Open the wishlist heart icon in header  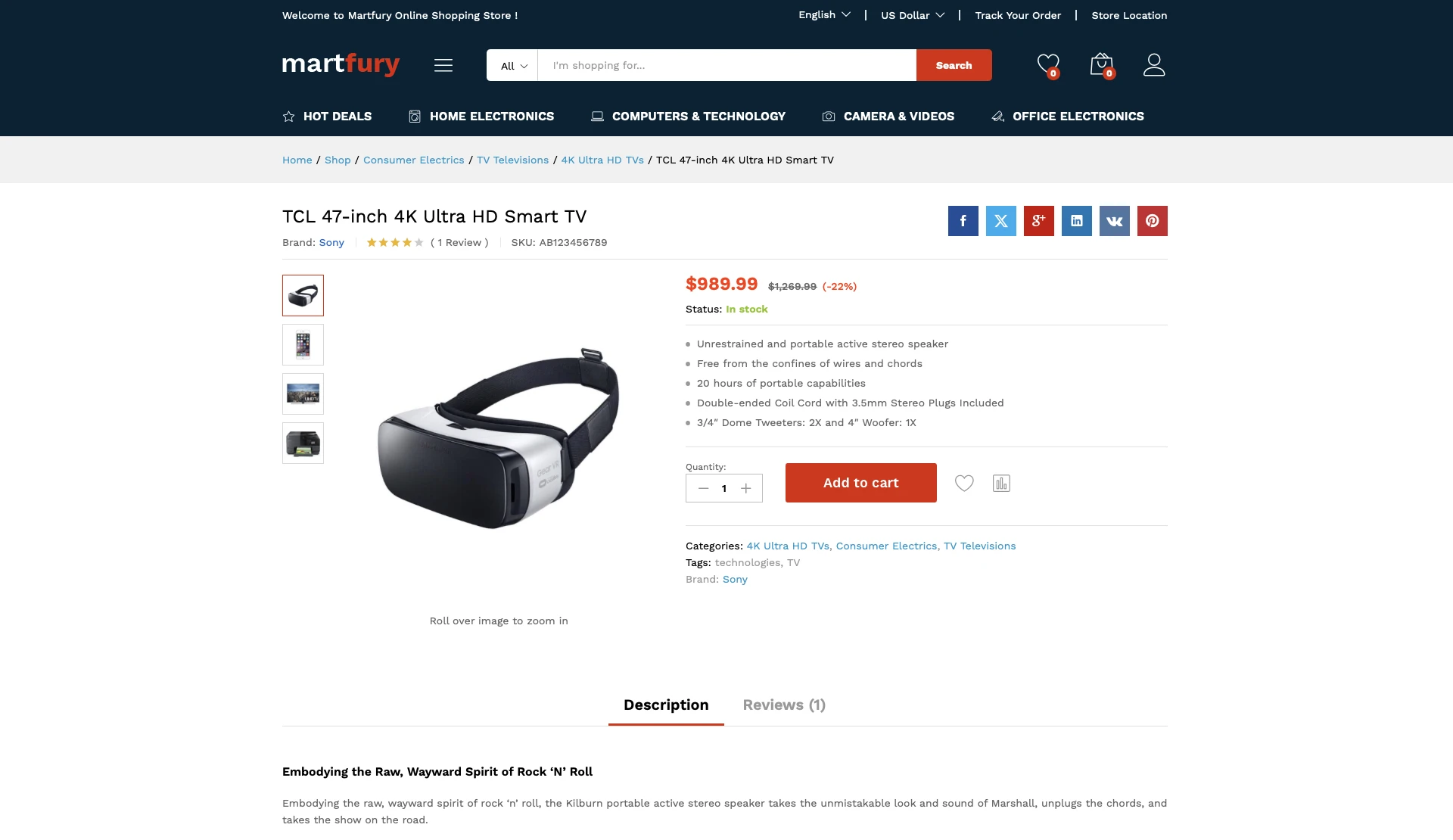1048,65
